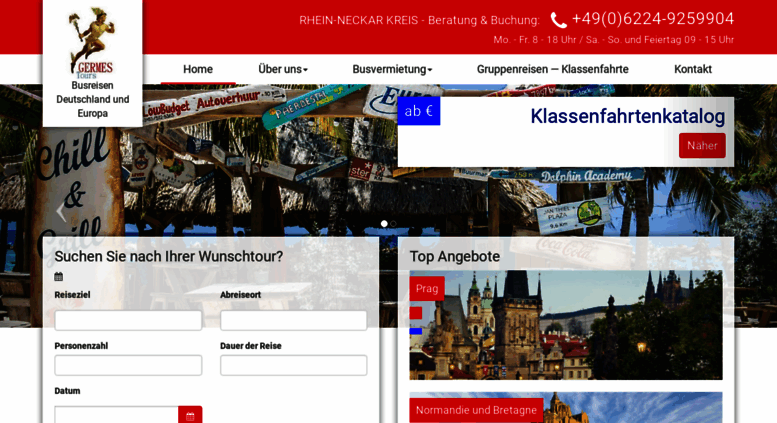
Task: Click the ab € price badge
Action: (419, 111)
